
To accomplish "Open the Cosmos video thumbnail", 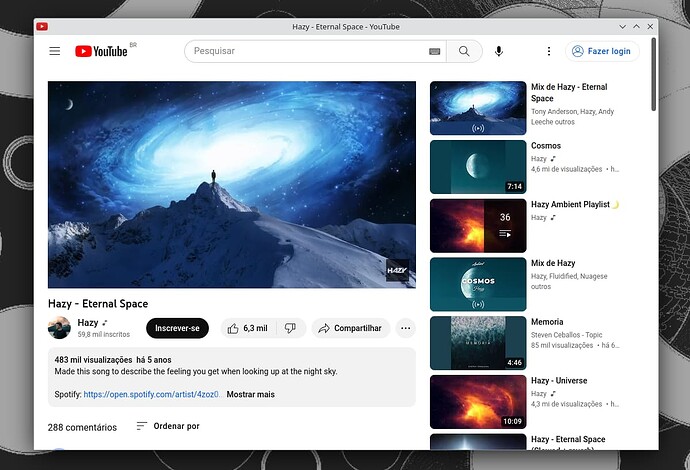I will coord(478,167).
